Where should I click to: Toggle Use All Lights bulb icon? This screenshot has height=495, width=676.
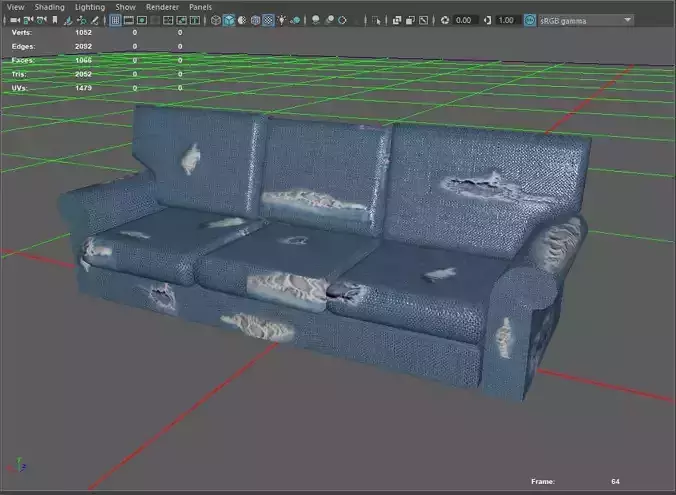click(x=282, y=20)
